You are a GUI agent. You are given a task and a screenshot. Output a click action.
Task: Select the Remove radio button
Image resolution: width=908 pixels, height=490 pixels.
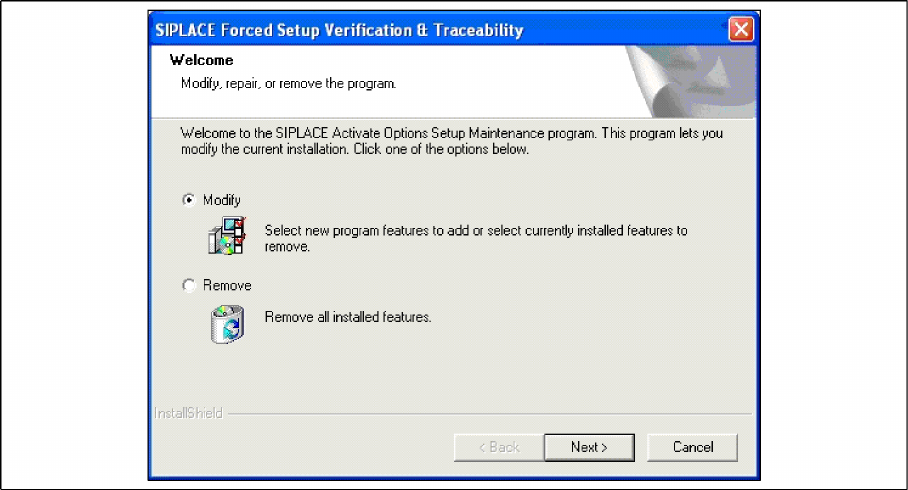coord(189,286)
